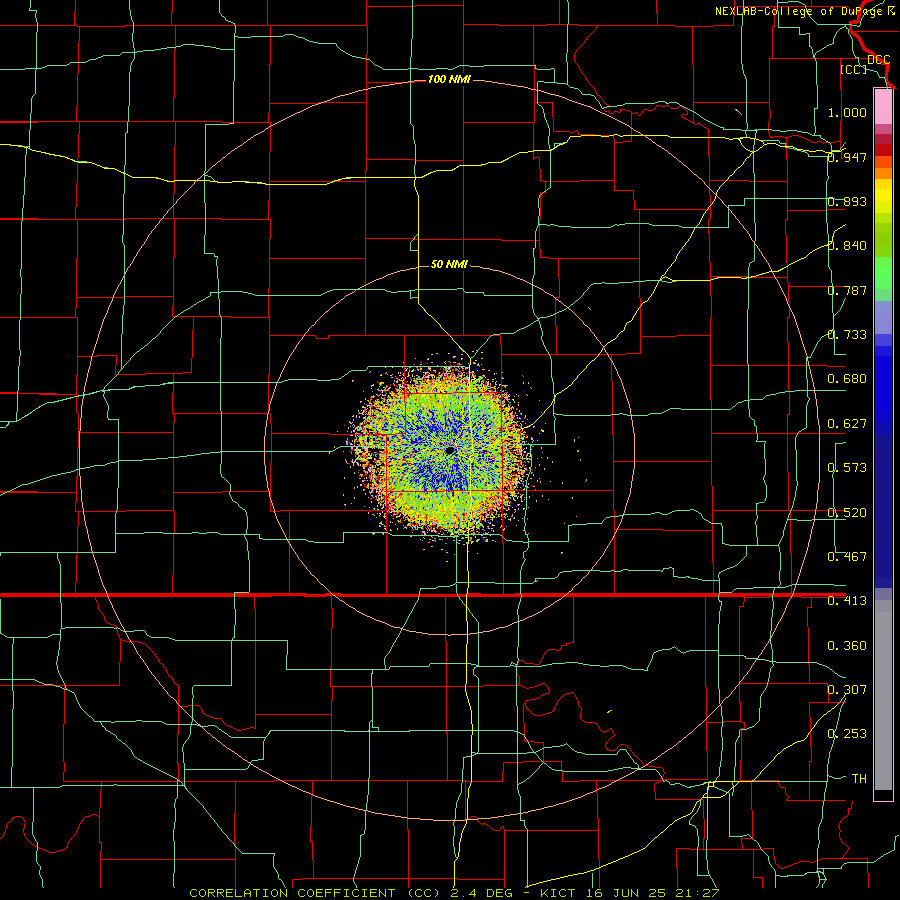Select the 0.467 scale value
The image size is (900, 900).
(x=847, y=557)
